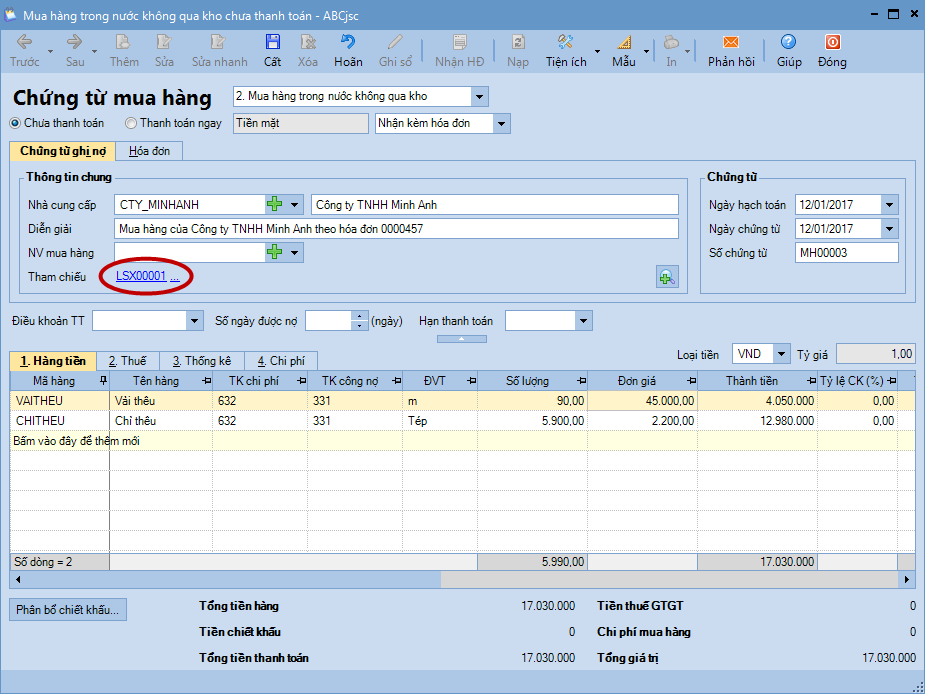Image resolution: width=925 pixels, height=694 pixels.
Task: Select the Thanh toán ngay radio button
Action: point(131,124)
